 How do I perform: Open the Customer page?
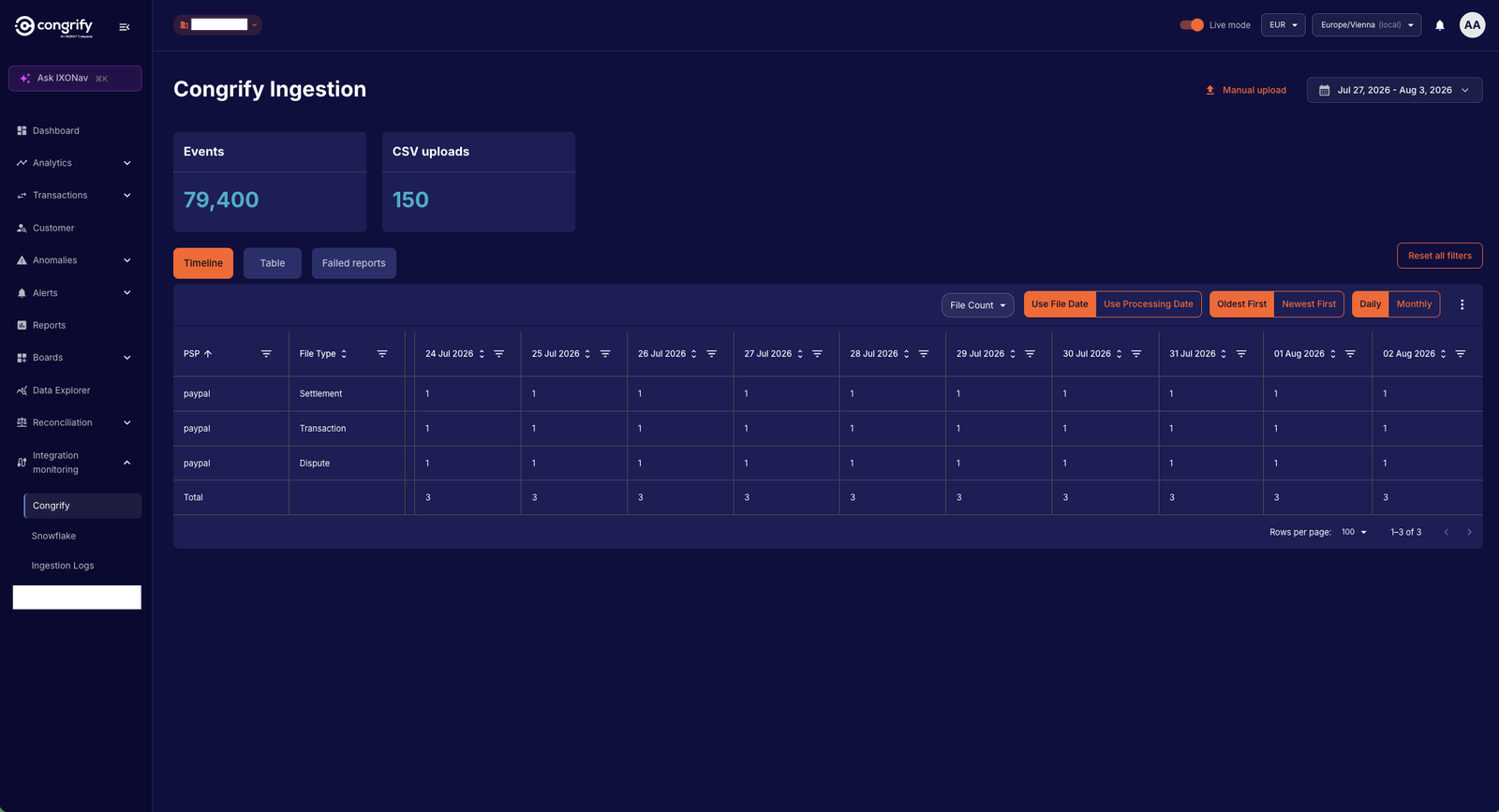pos(75,229)
